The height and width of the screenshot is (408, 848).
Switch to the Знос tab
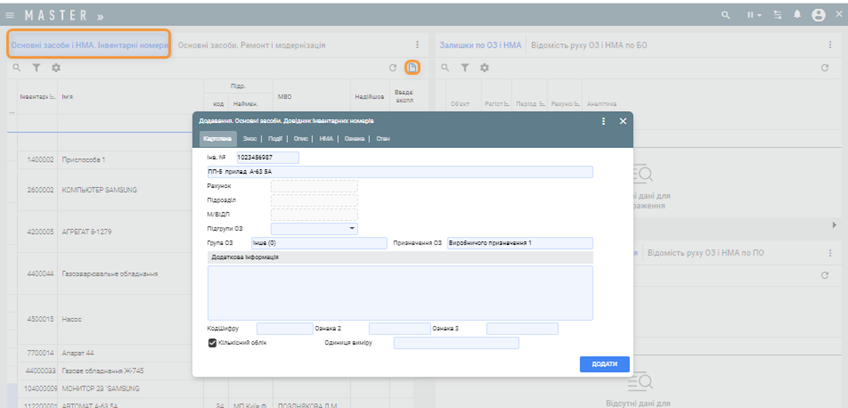250,139
